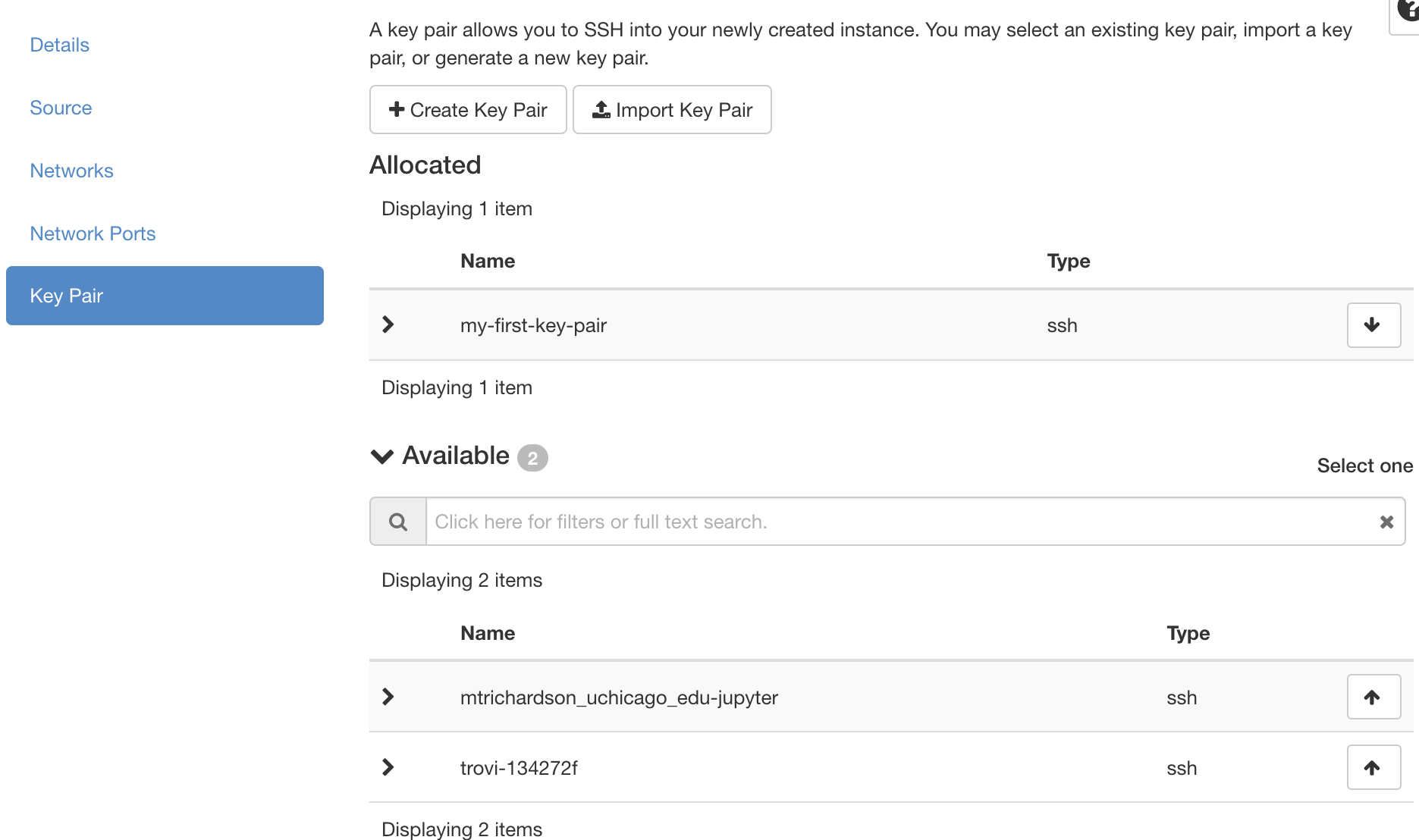
Task: Click the mtrichardson_uchicago_edu-jupyter name
Action: point(619,697)
